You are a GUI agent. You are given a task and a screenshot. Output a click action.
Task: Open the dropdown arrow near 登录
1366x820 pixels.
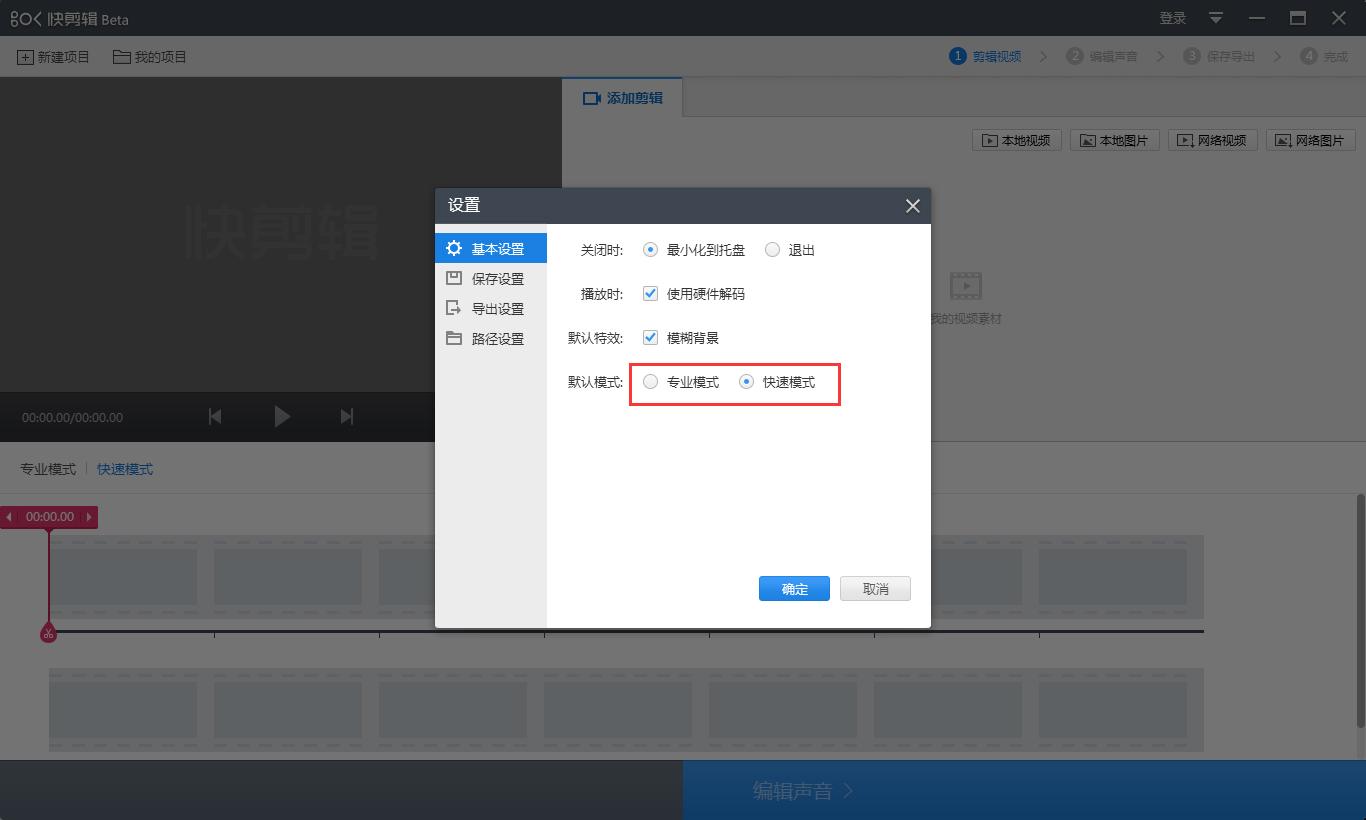(1214, 17)
